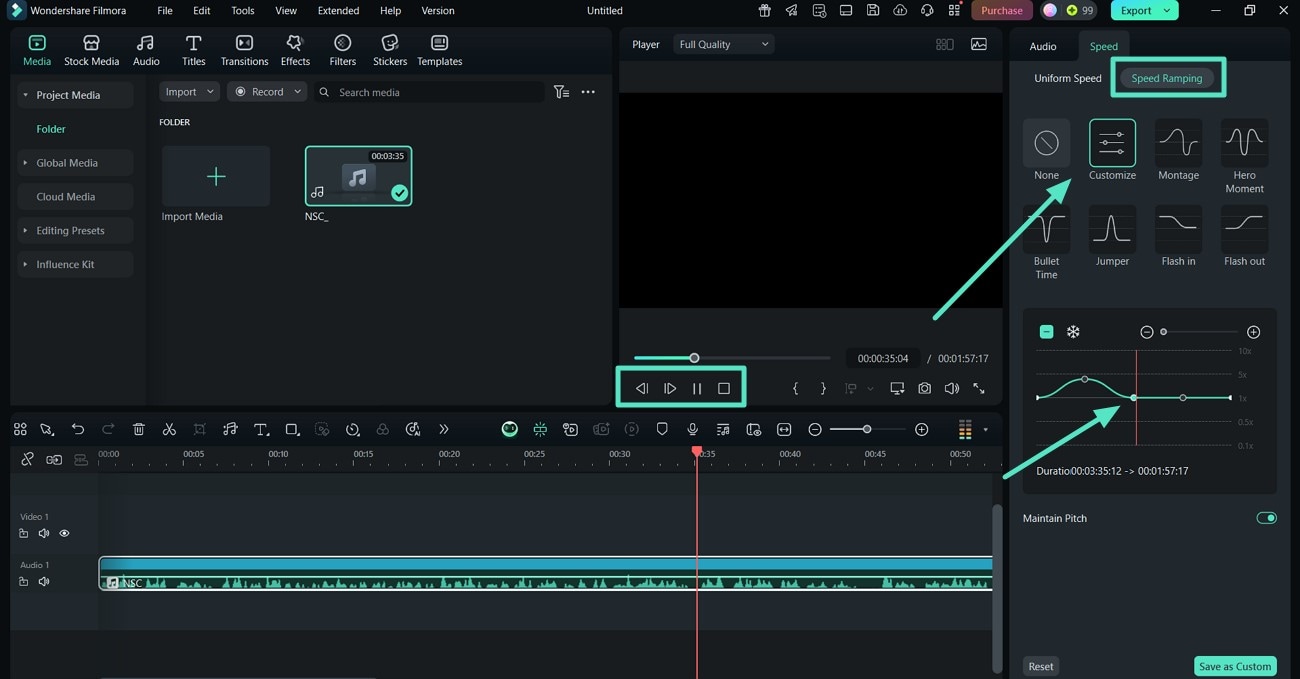Image resolution: width=1300 pixels, height=679 pixels.
Task: Expand the Project Media tree item
Action: [x=26, y=95]
